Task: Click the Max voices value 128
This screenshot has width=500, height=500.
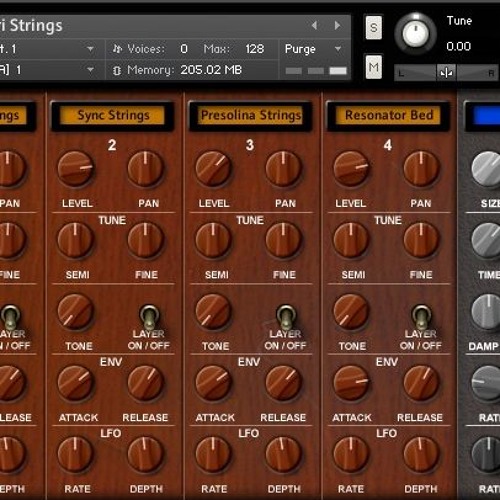Action: point(255,49)
